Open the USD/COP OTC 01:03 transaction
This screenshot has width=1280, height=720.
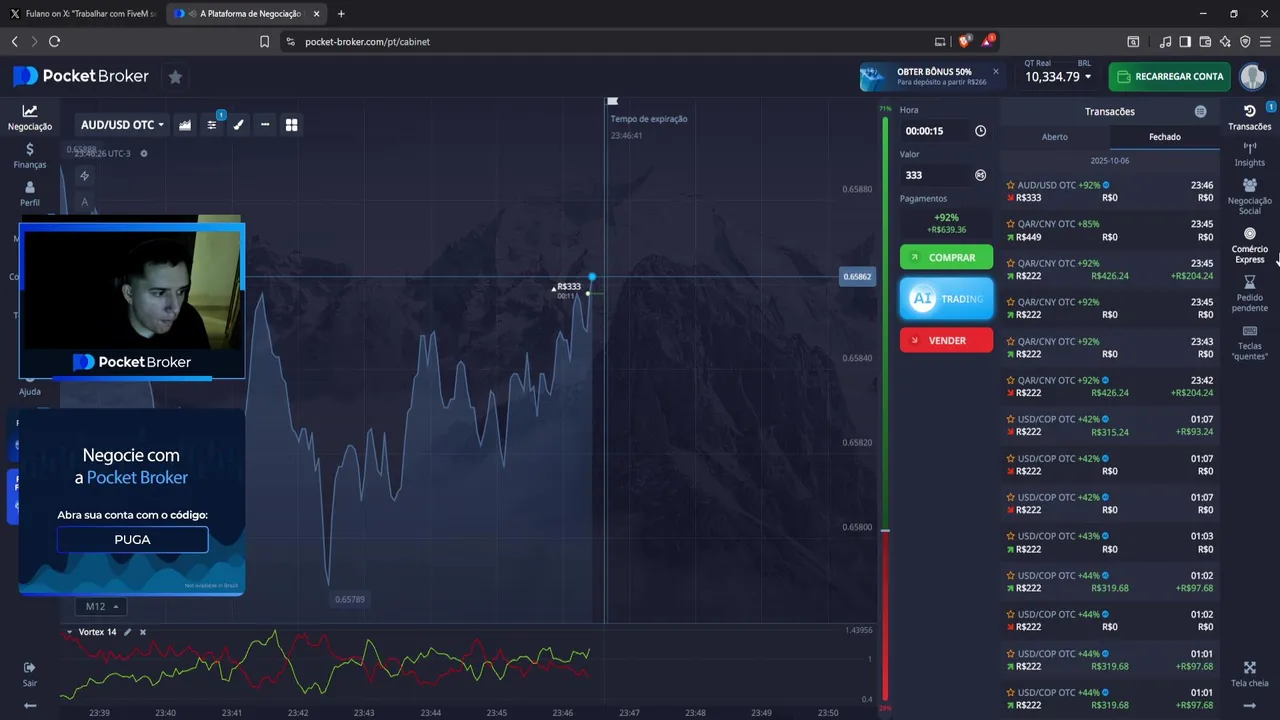point(1110,543)
